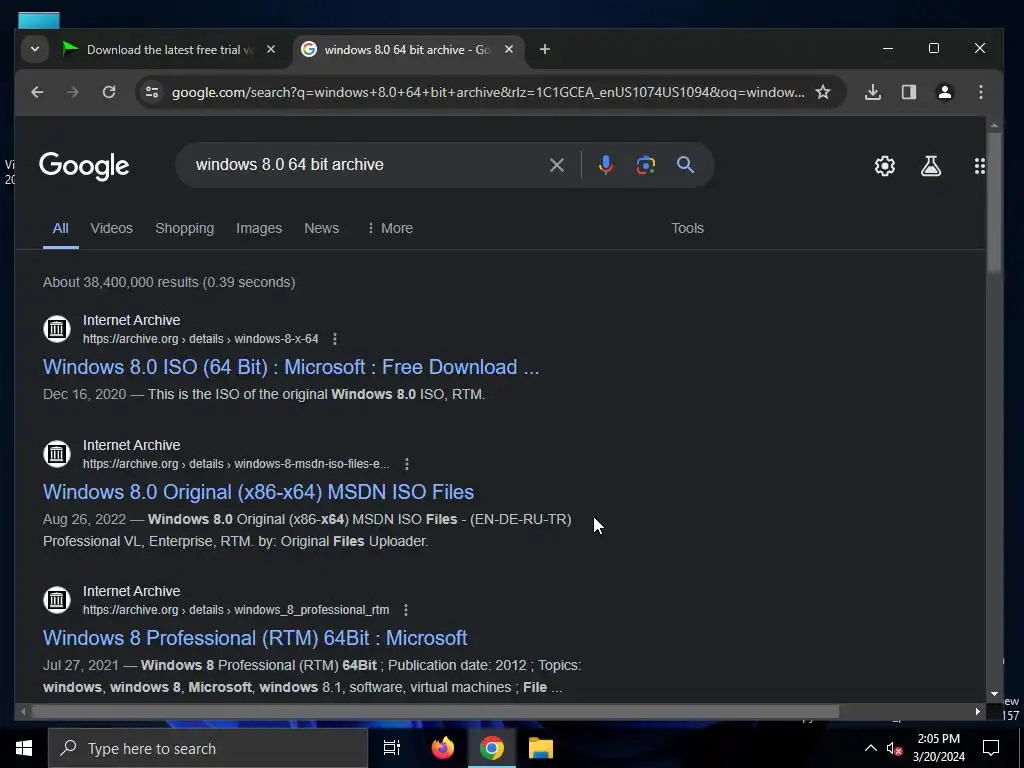Go back to the previous page
This screenshot has width=1024, height=768.
37,92
